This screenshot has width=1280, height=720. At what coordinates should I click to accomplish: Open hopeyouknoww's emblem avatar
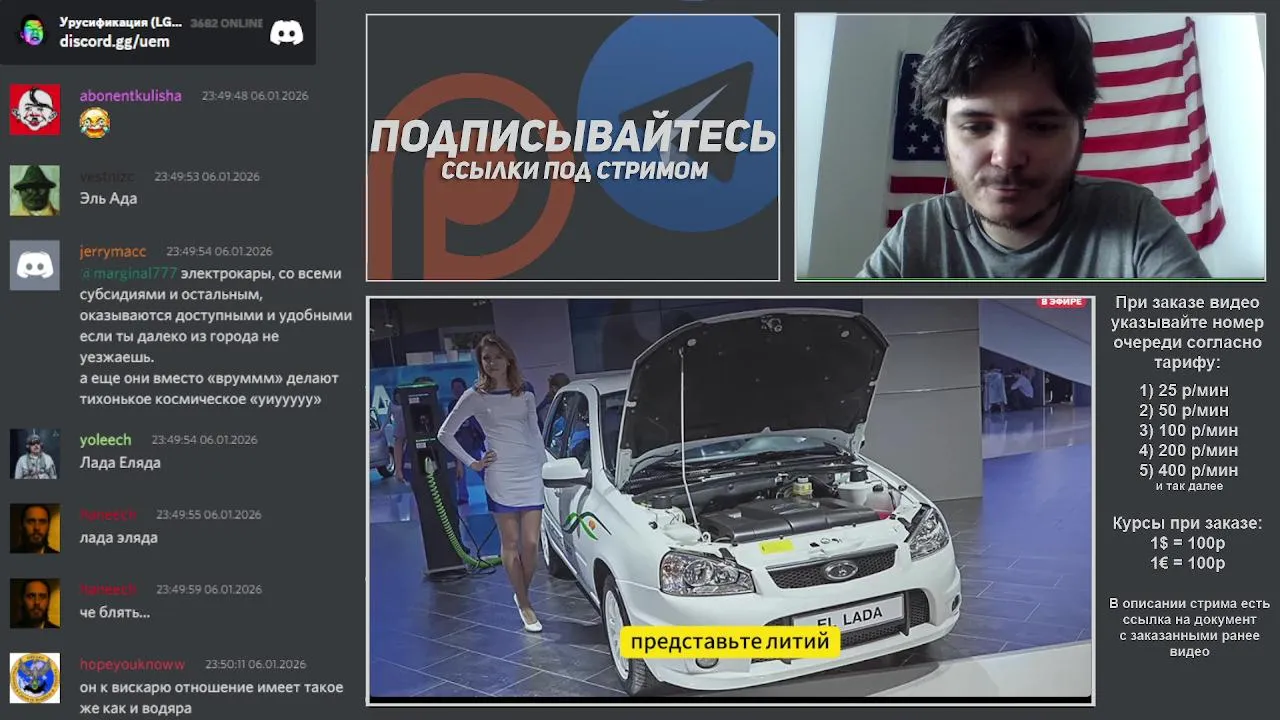pos(35,678)
